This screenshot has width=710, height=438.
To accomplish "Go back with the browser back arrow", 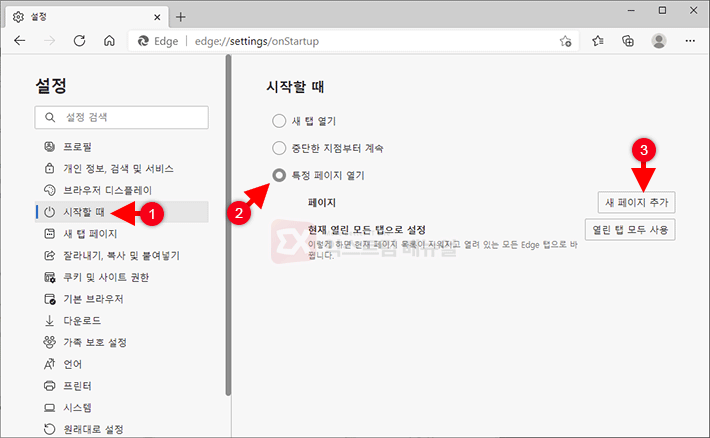I will click(19, 41).
